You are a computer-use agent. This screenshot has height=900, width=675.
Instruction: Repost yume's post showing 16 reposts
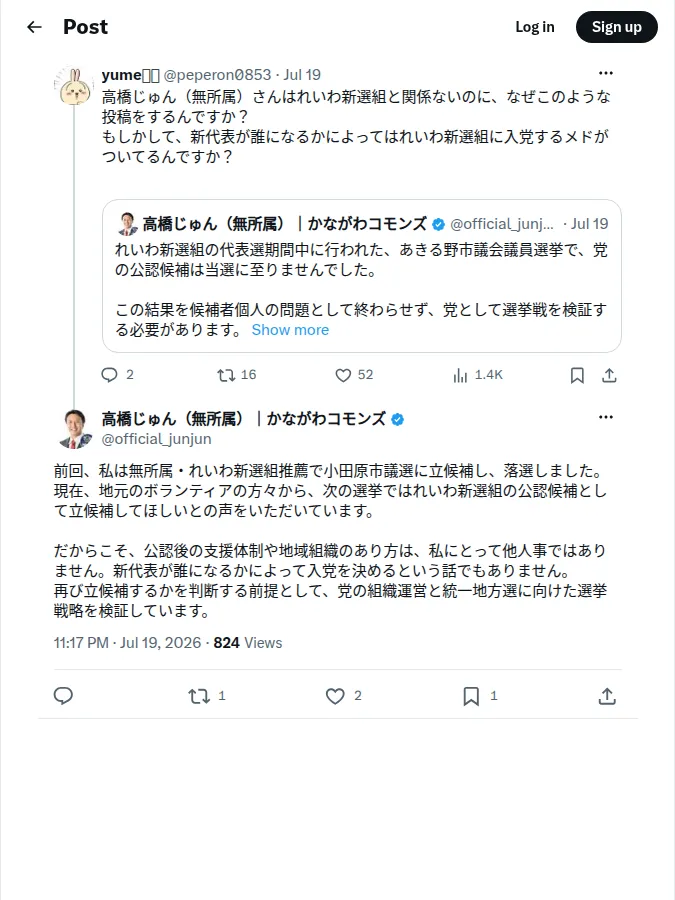pos(226,375)
